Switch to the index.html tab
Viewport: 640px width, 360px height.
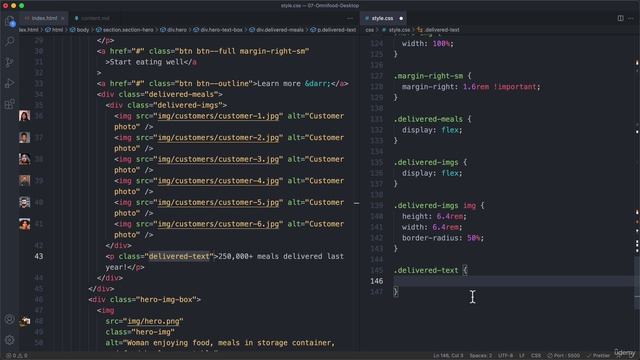44,18
